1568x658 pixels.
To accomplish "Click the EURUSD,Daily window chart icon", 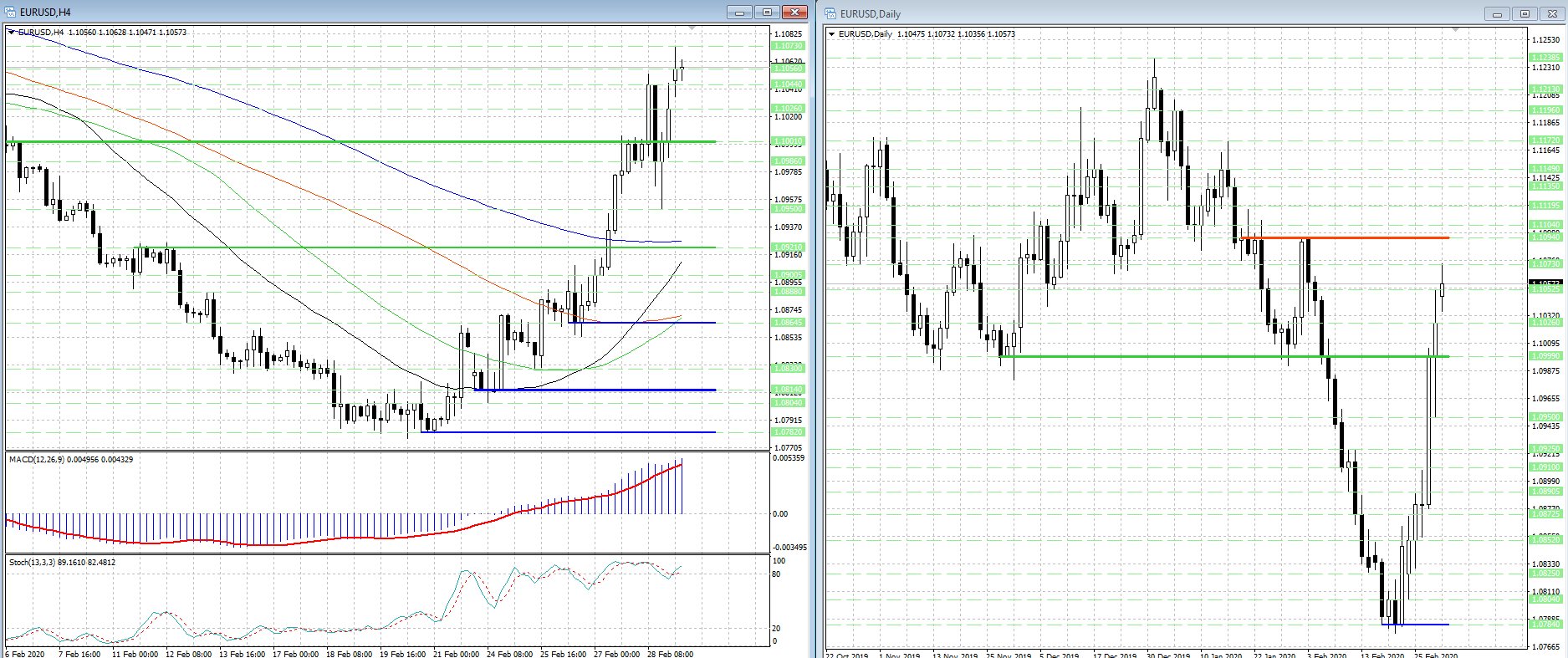I will (831, 13).
